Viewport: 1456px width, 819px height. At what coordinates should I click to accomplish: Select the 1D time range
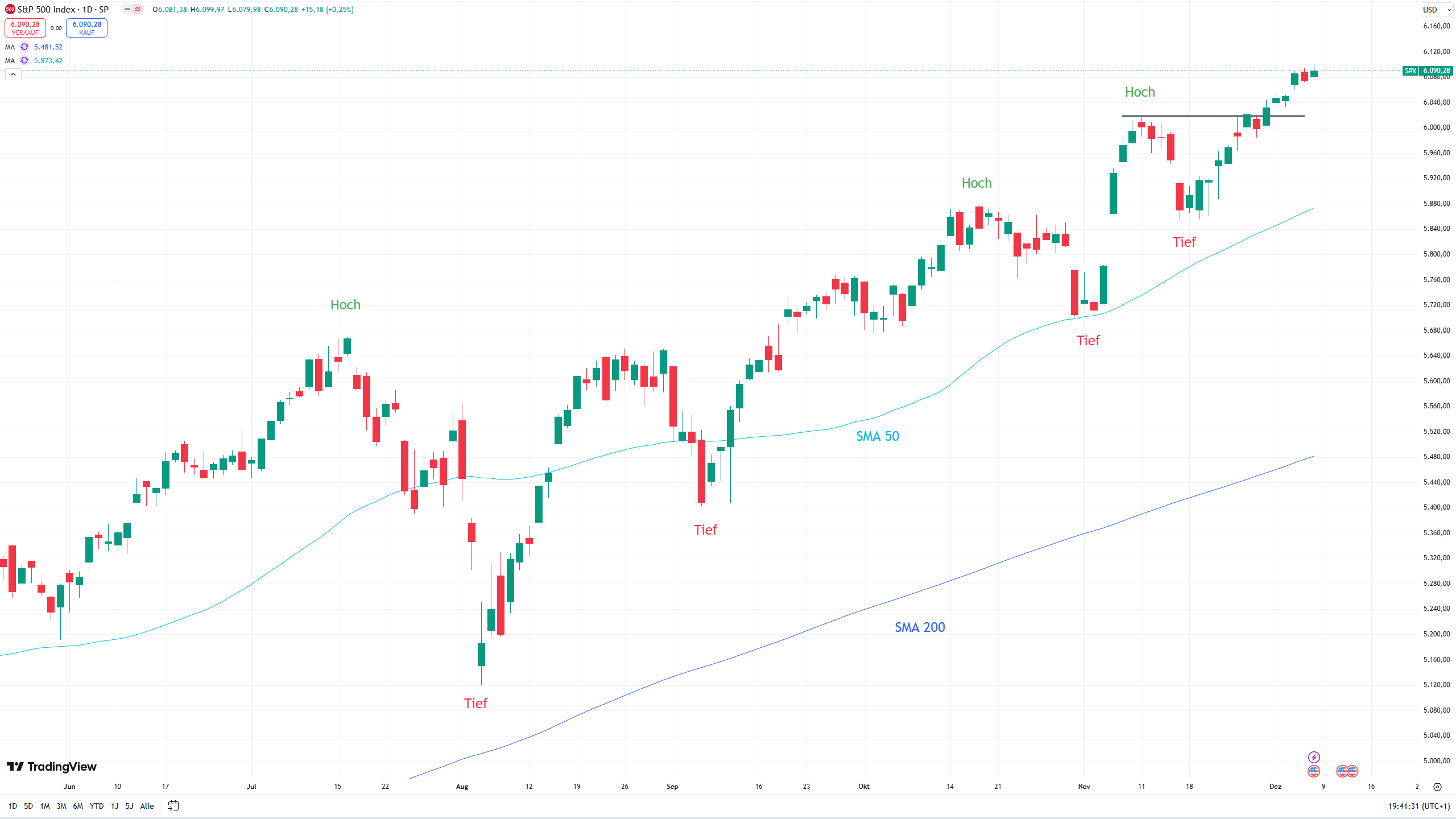[13, 806]
